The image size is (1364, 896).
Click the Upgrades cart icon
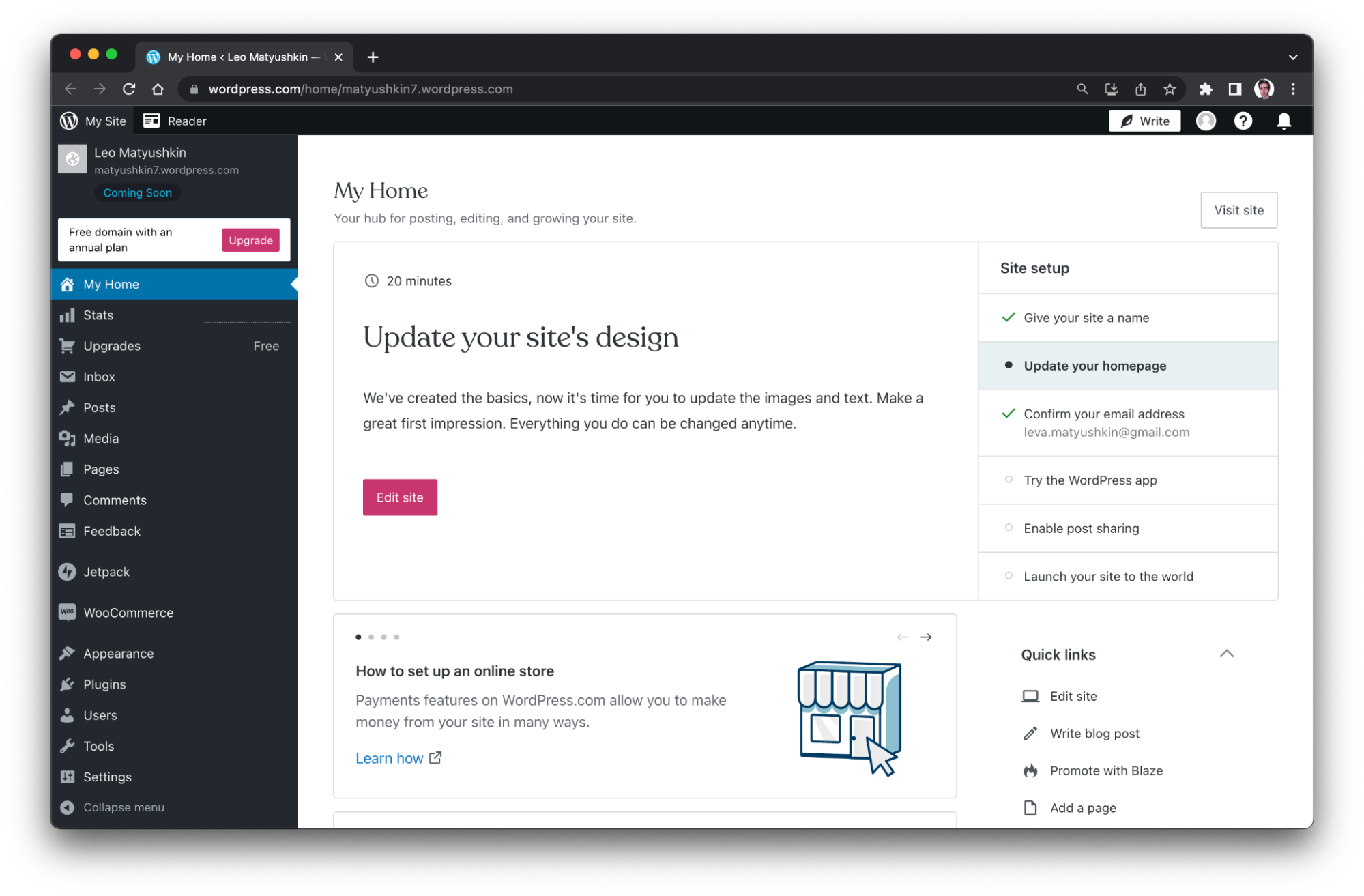coord(67,346)
